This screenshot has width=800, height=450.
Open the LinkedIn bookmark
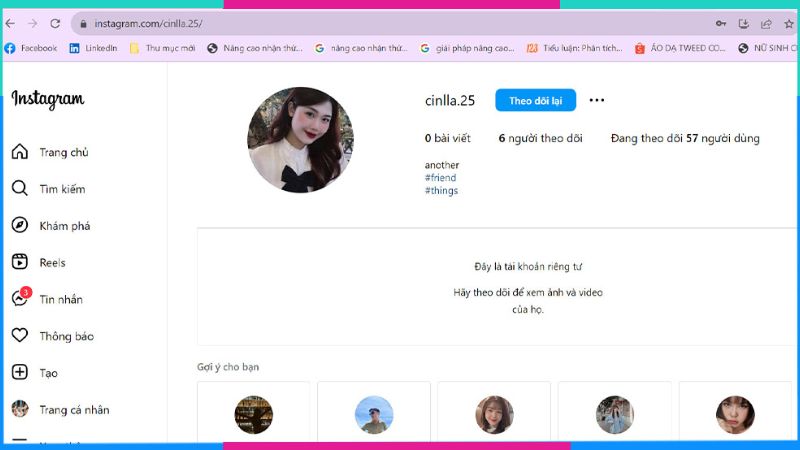(93, 48)
